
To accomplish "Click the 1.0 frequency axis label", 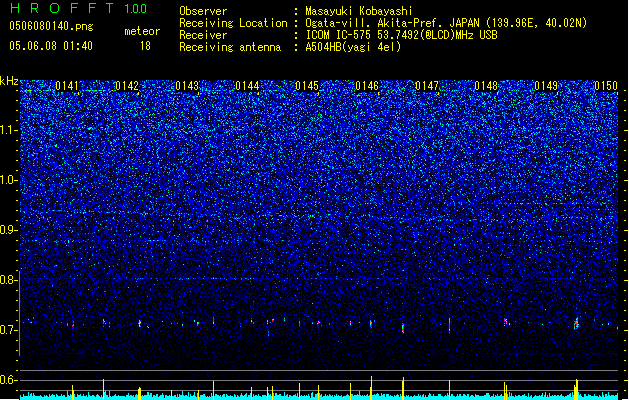I will pos(7,180).
